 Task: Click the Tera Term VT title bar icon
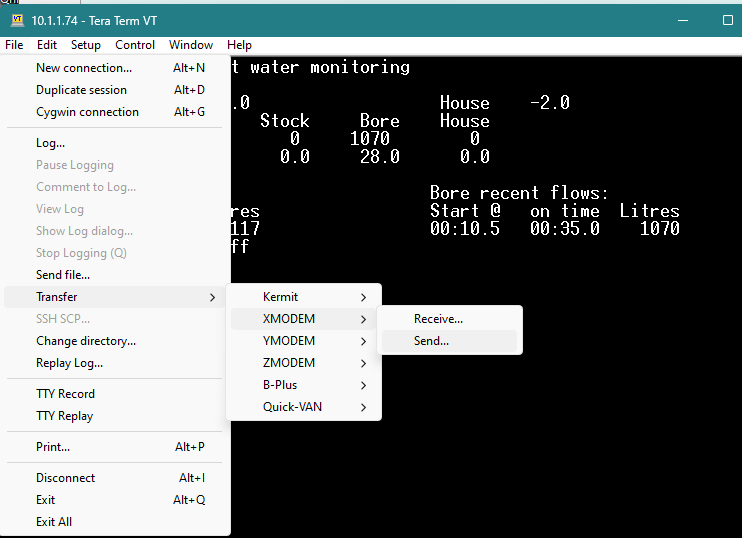click(16, 20)
